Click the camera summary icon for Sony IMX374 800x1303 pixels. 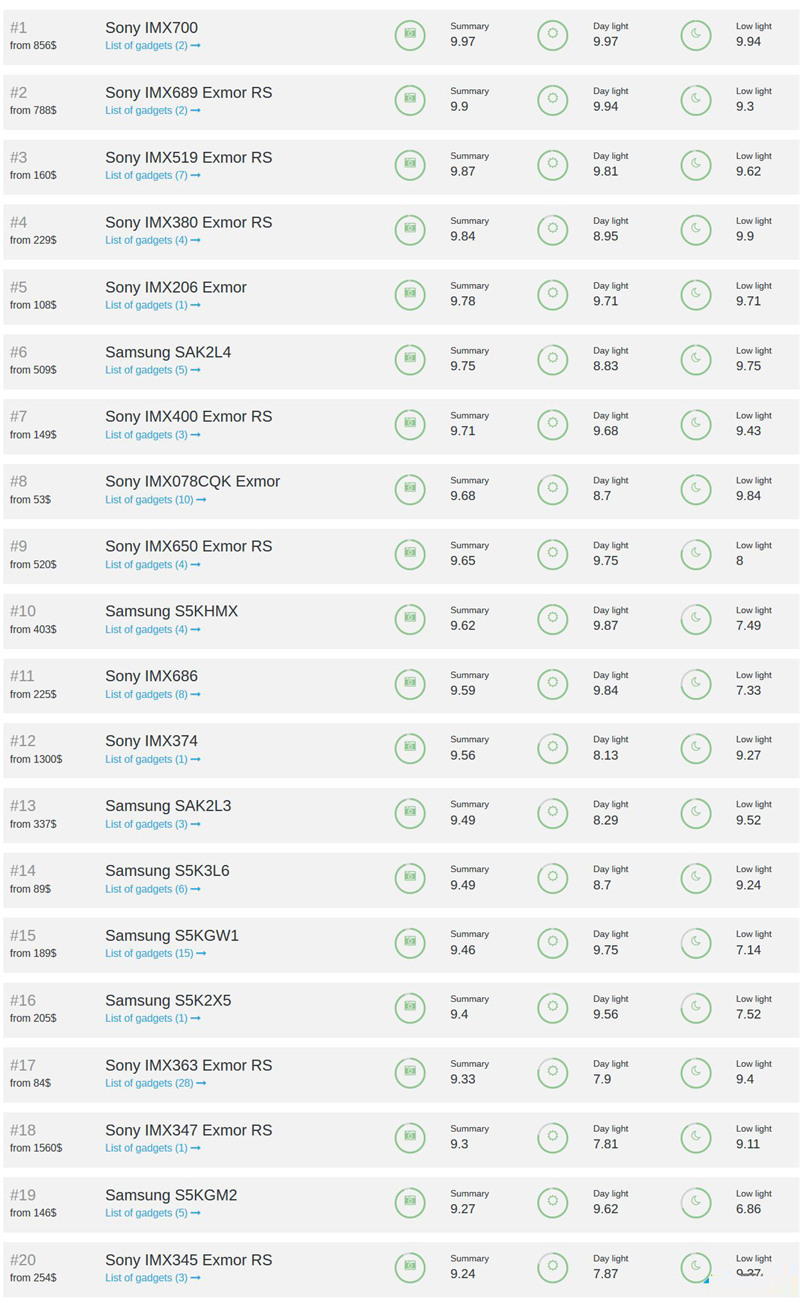[409, 748]
